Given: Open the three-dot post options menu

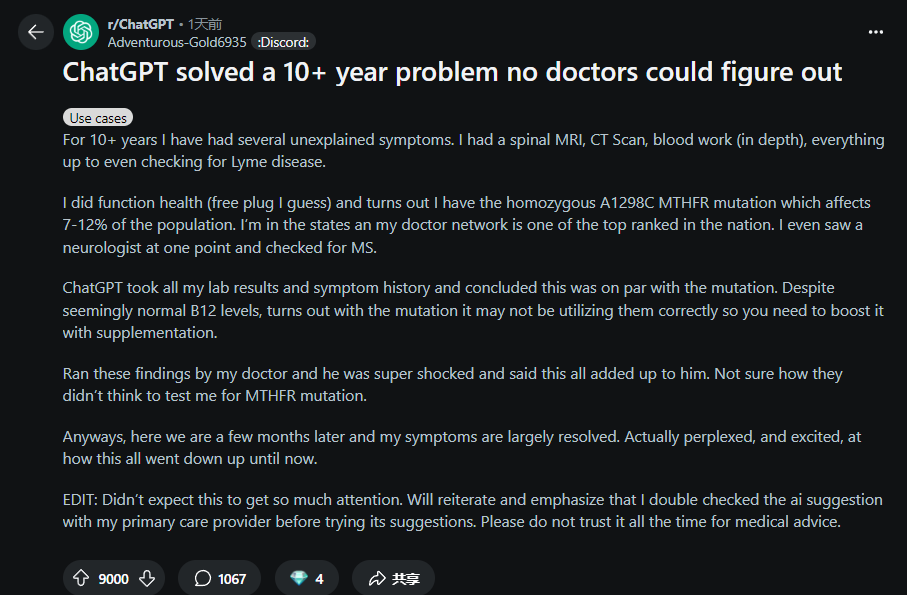Looking at the screenshot, I should tap(876, 32).
